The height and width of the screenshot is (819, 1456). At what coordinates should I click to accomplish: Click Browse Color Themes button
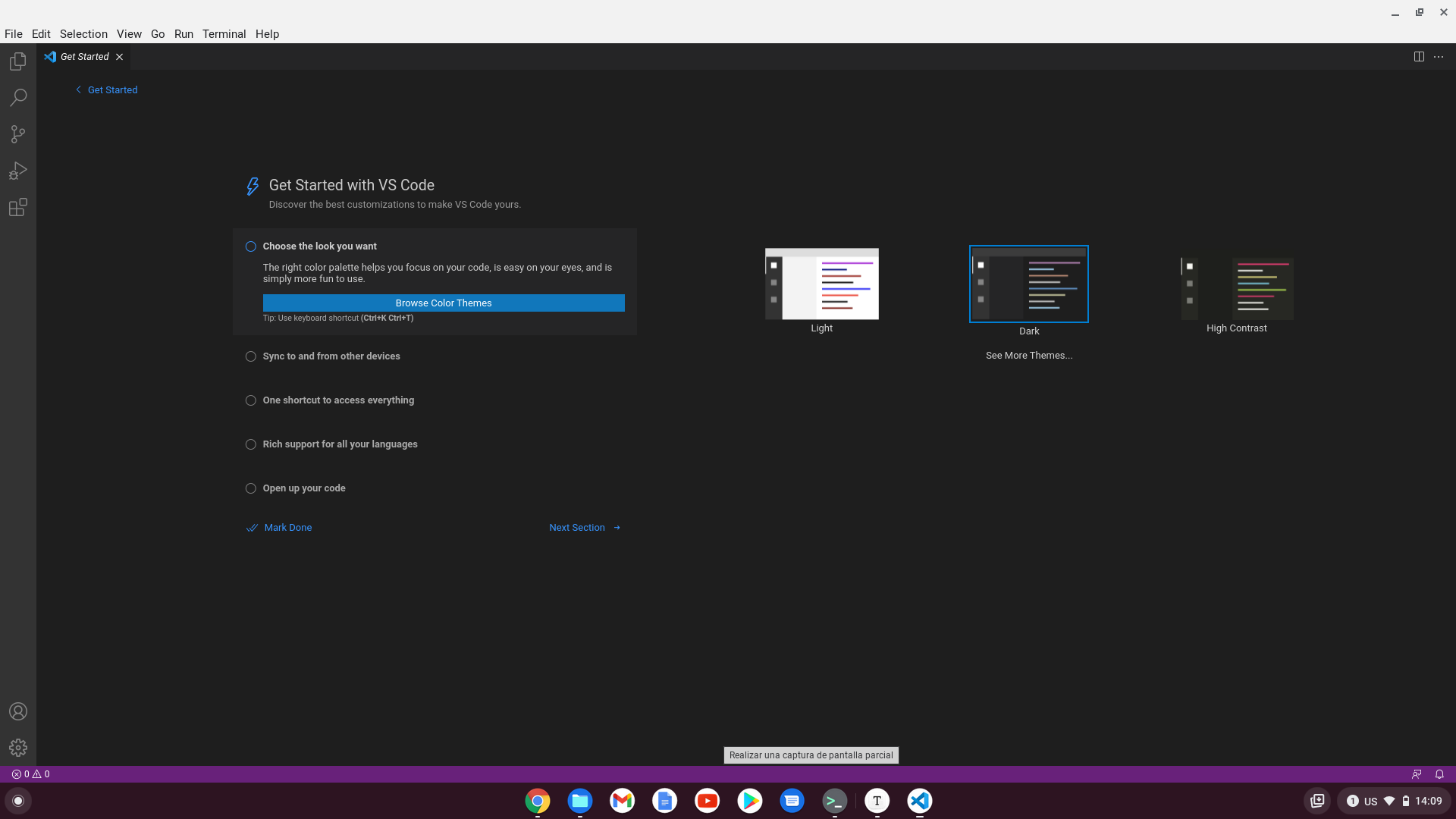click(x=444, y=303)
